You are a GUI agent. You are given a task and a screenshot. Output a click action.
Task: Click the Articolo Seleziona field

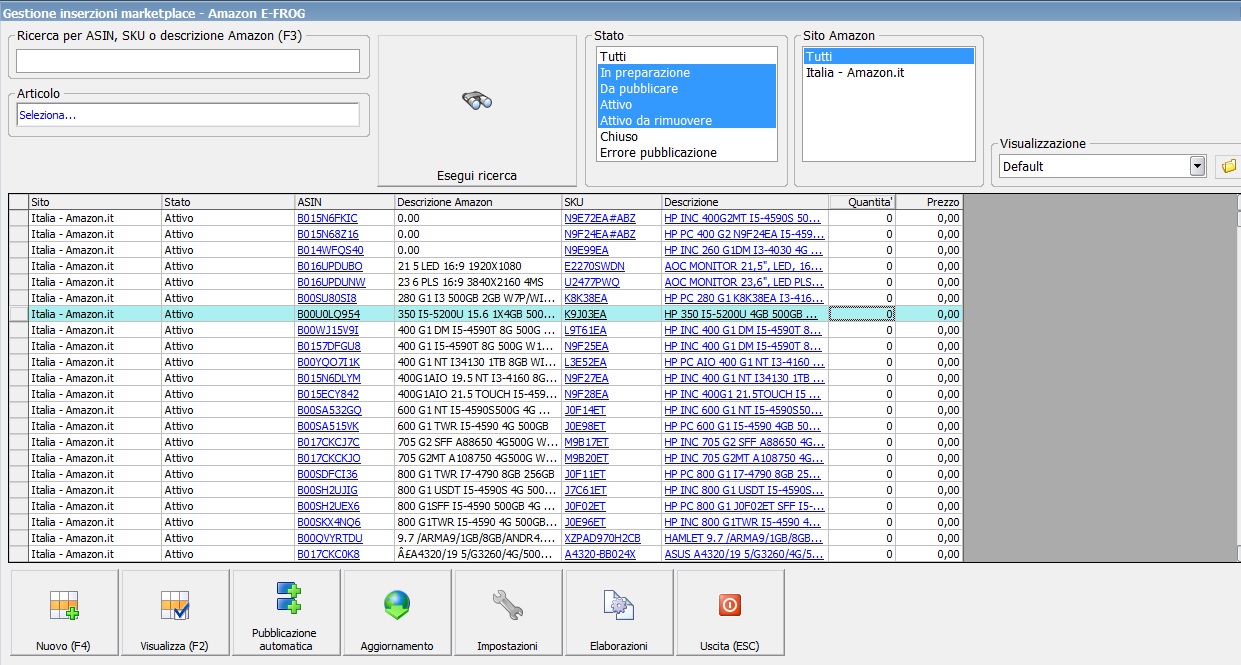(188, 115)
